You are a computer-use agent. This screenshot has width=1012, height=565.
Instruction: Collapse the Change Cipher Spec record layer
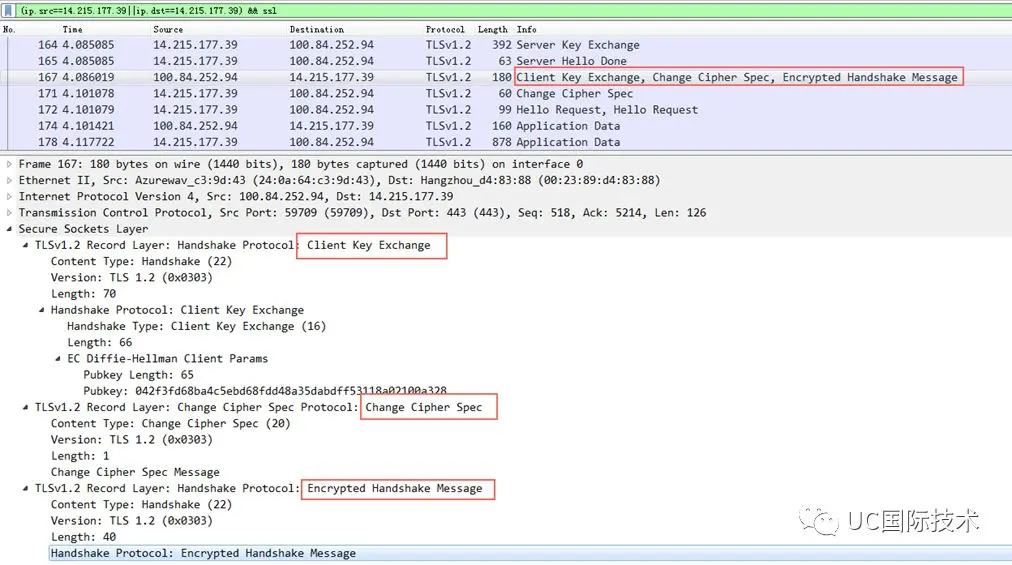pos(25,407)
